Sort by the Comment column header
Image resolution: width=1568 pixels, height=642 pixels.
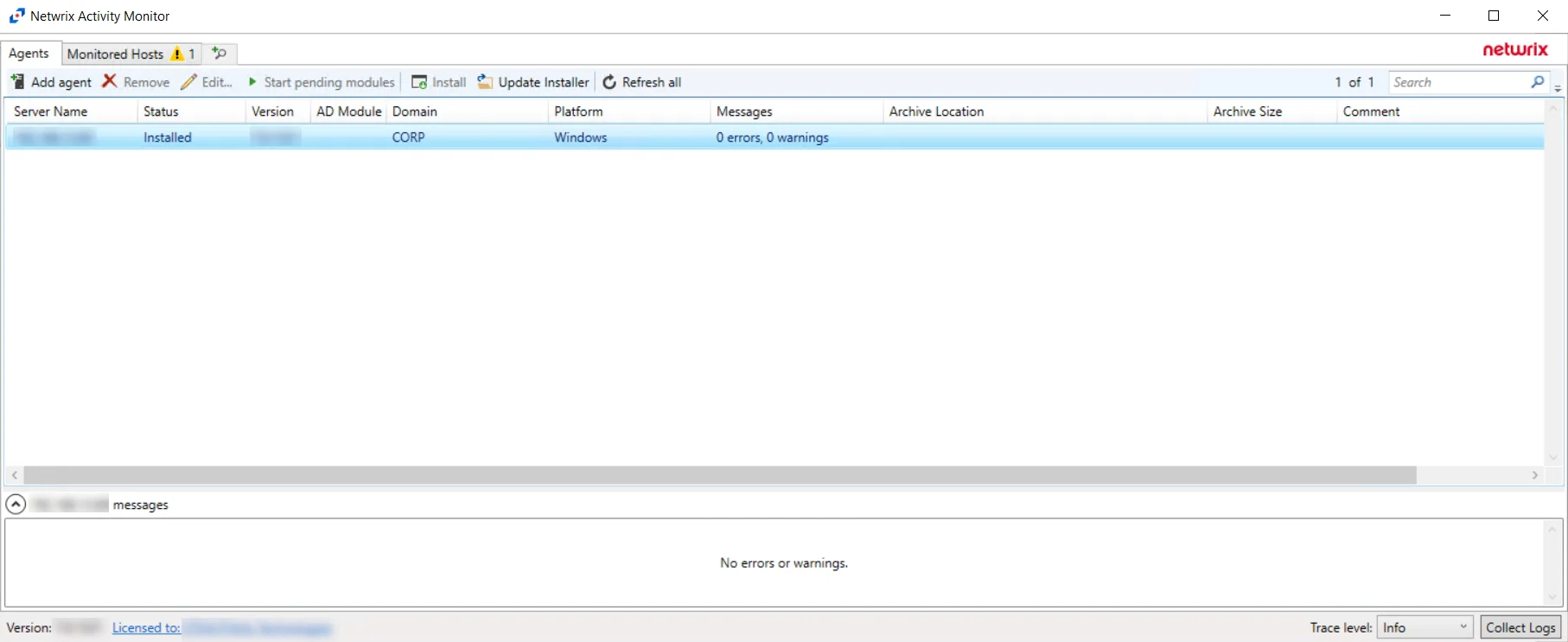pyautogui.click(x=1440, y=111)
